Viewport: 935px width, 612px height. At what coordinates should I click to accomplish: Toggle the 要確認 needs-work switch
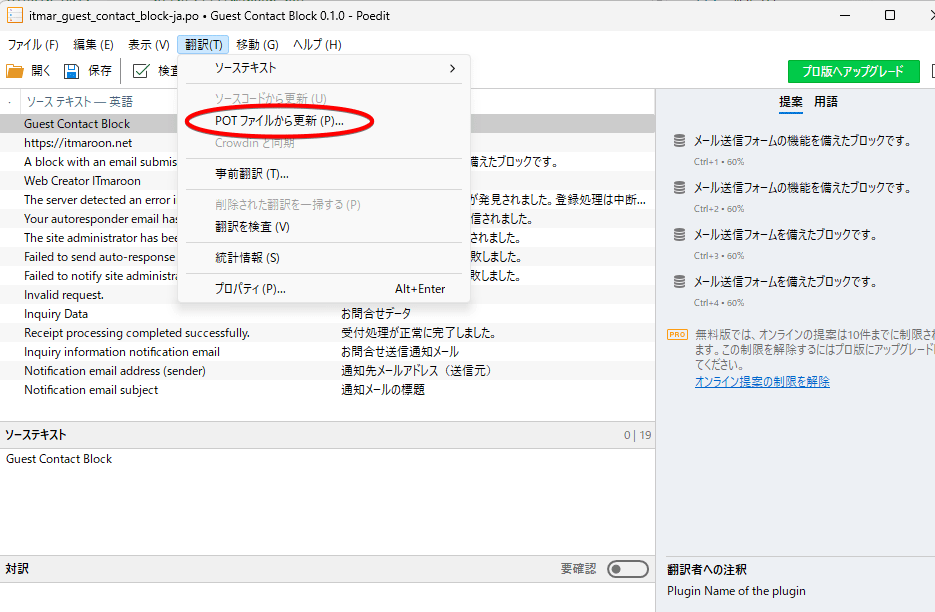pyautogui.click(x=628, y=569)
